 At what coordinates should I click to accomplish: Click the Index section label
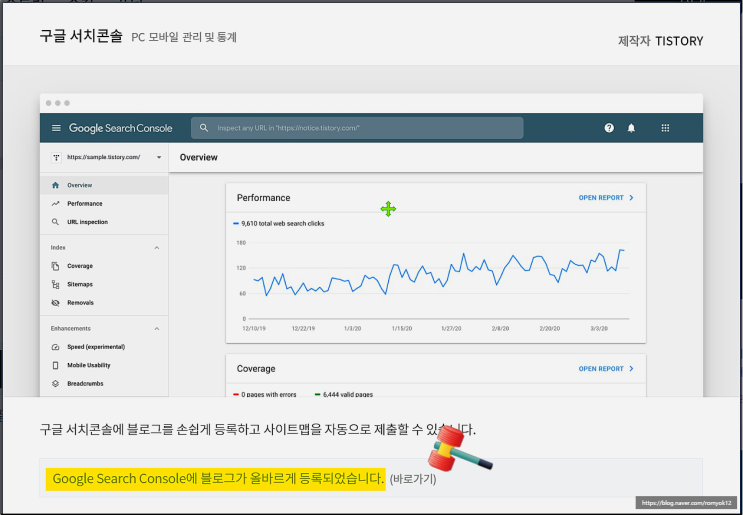click(x=58, y=248)
